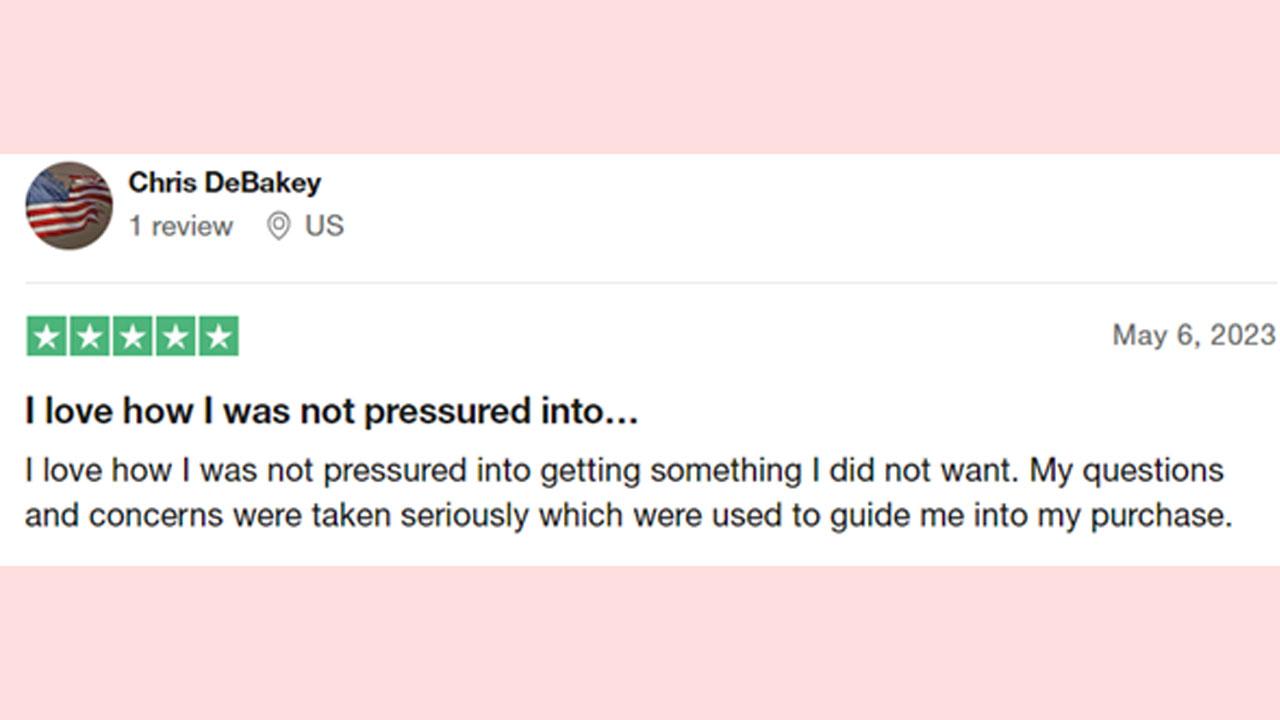Click the fifth green rating star
This screenshot has width=1280, height=720.
tap(218, 336)
